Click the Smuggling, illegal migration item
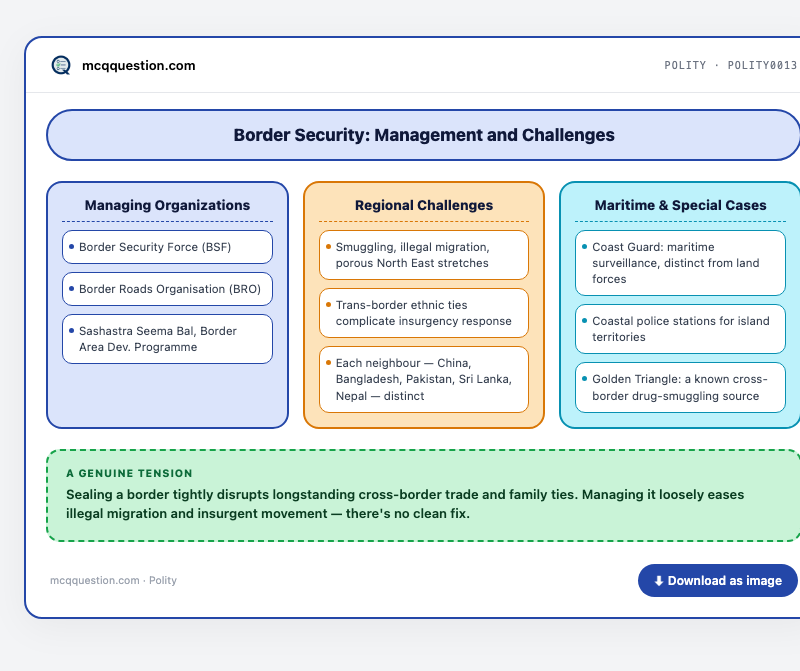This screenshot has width=800, height=671. click(x=424, y=255)
